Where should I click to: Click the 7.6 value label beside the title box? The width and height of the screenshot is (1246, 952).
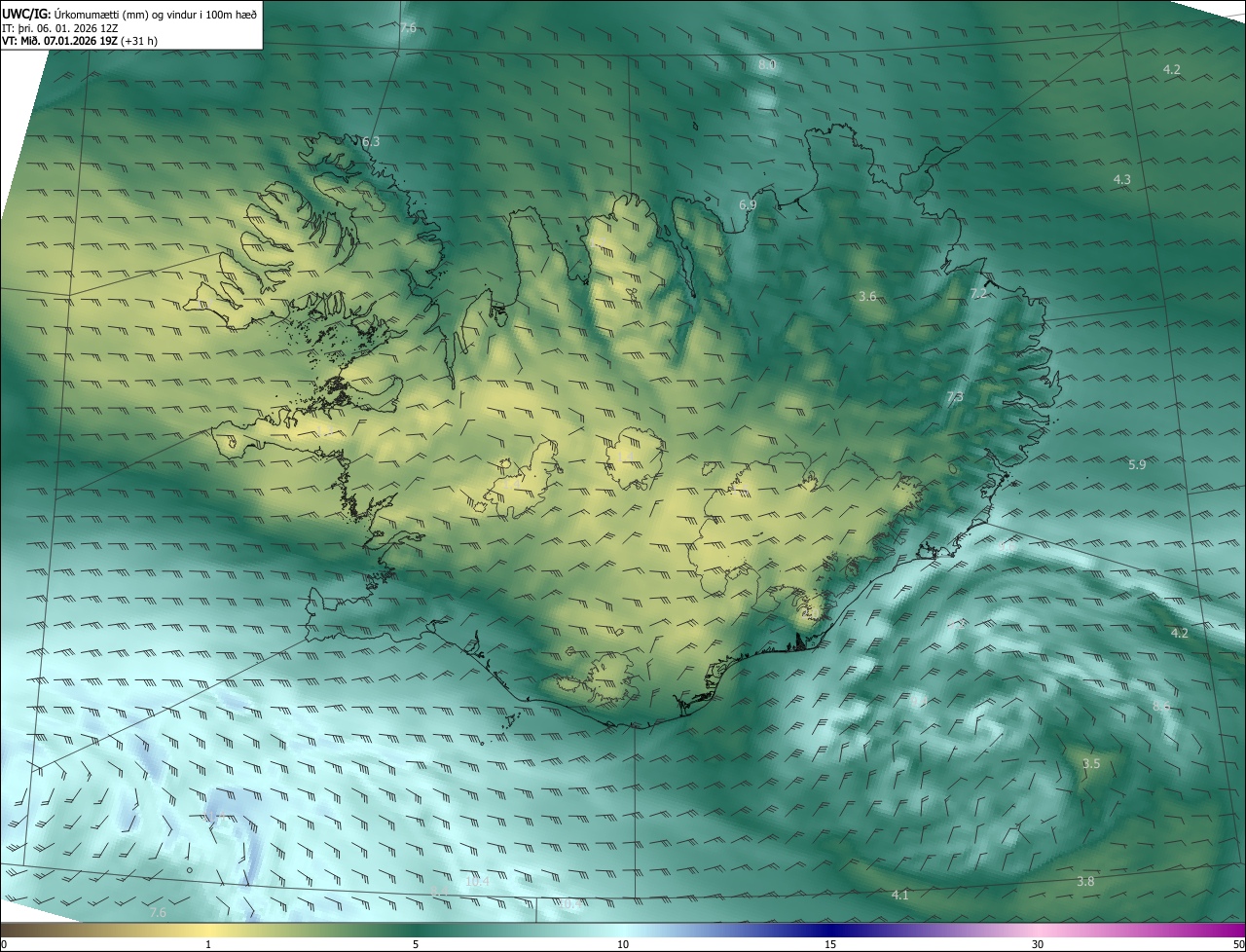[408, 28]
